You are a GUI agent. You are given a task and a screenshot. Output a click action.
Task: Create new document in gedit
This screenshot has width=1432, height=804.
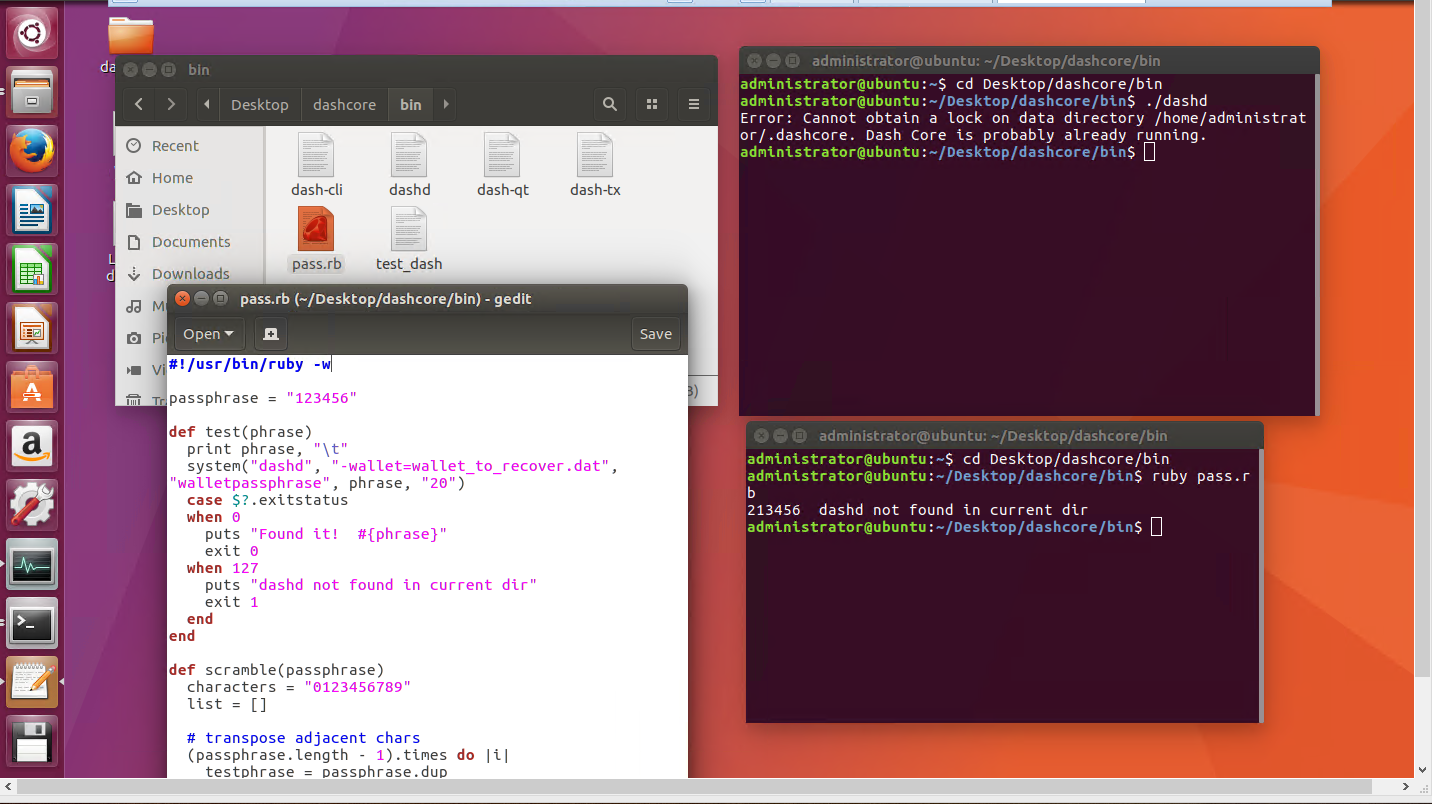(270, 334)
